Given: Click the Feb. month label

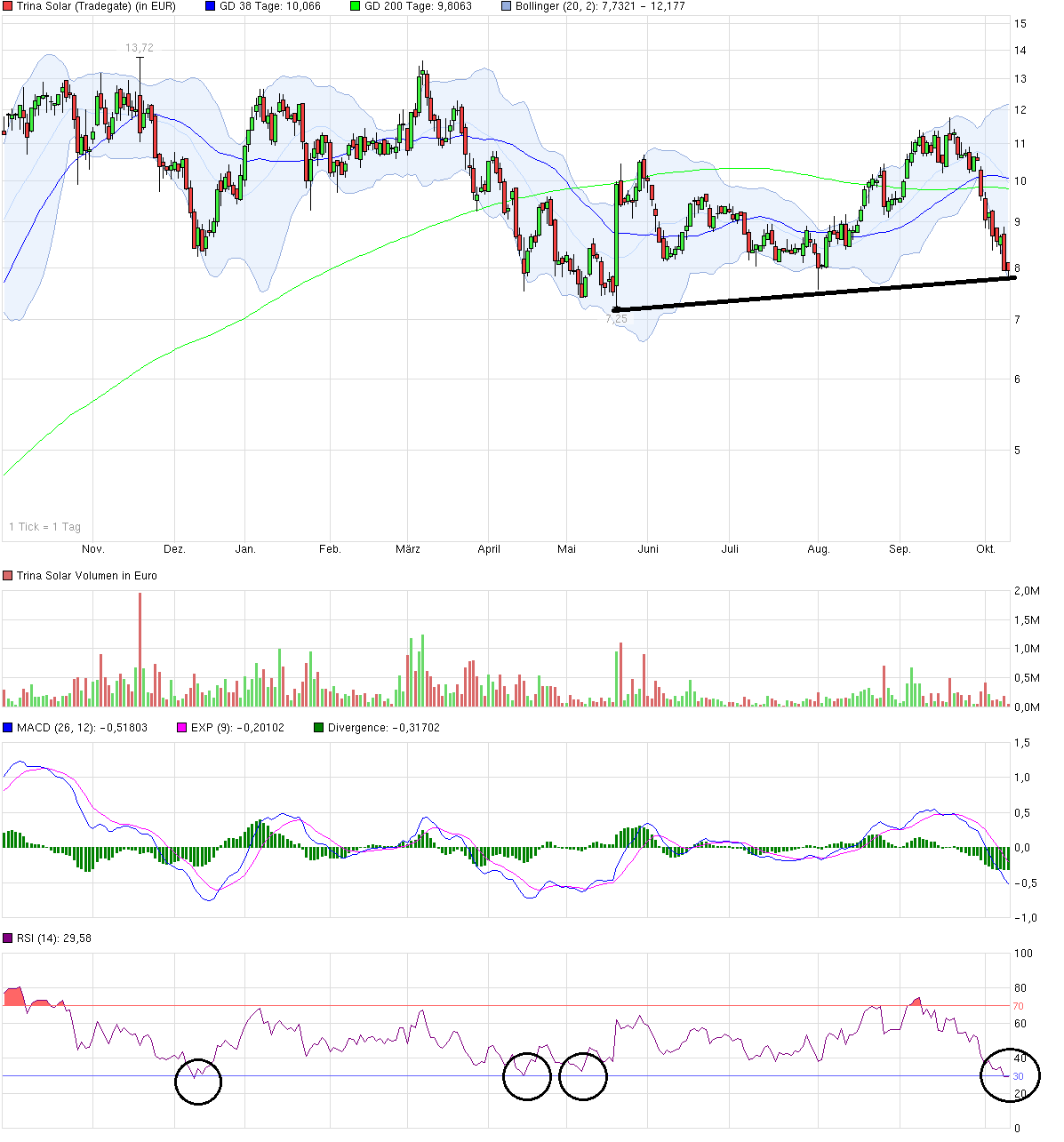Looking at the screenshot, I should (330, 549).
